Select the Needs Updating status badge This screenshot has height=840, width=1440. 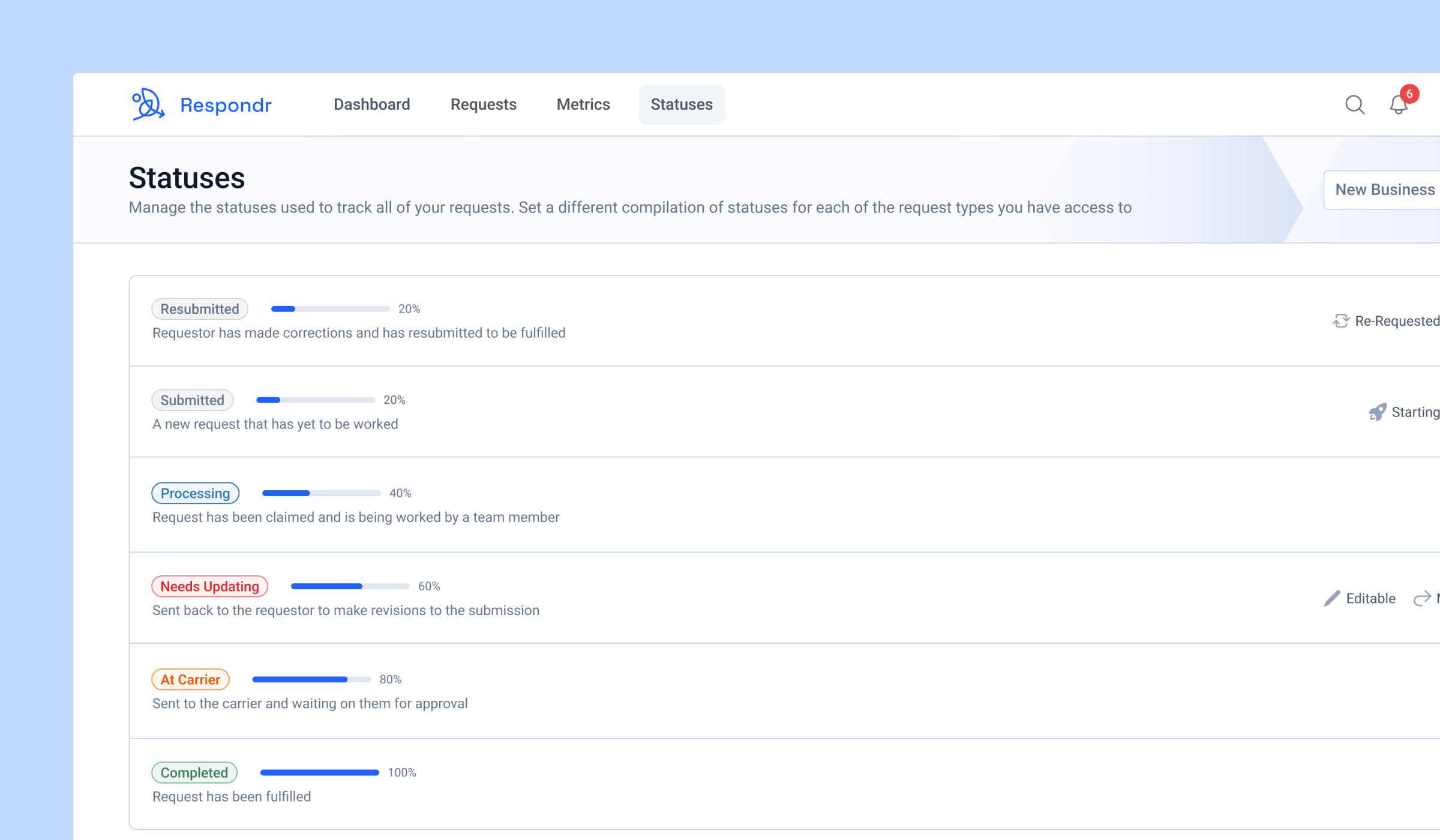pyautogui.click(x=210, y=586)
